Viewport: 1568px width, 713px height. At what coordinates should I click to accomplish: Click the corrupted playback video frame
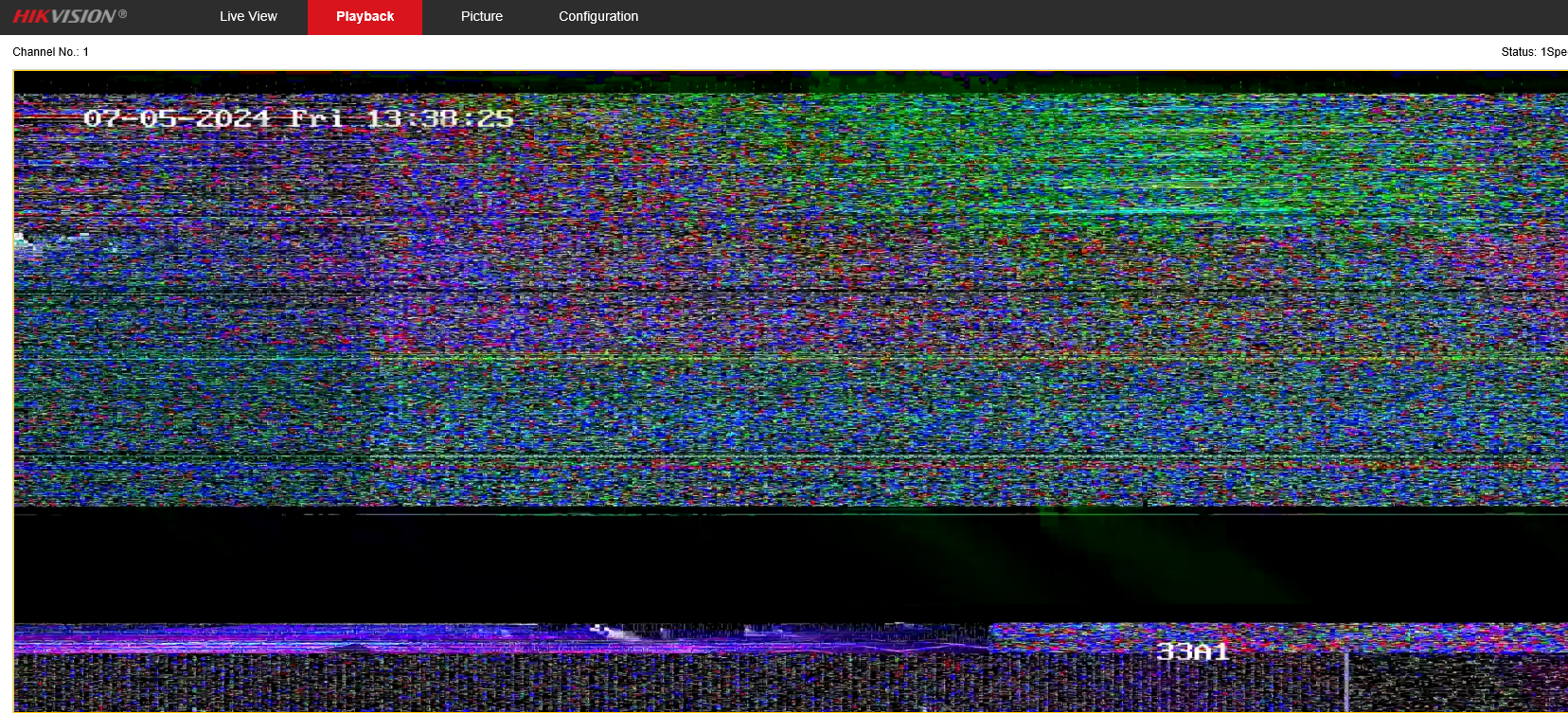[x=791, y=391]
